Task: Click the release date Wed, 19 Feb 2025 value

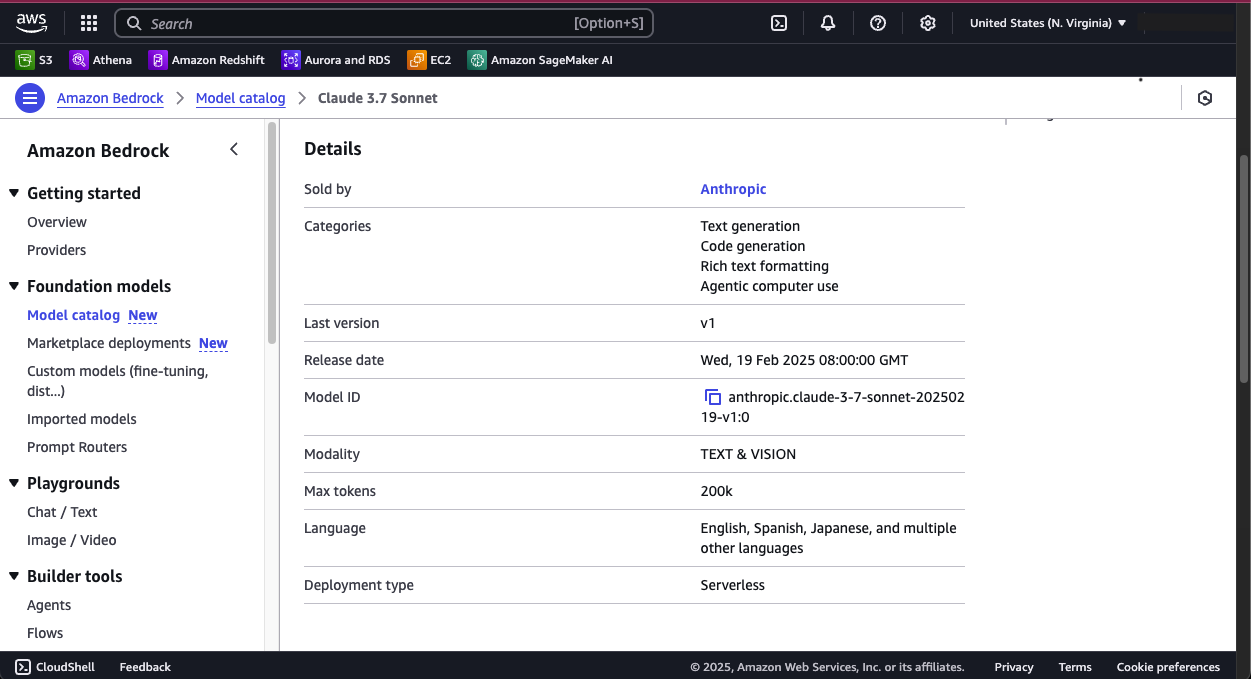Action: tap(804, 360)
